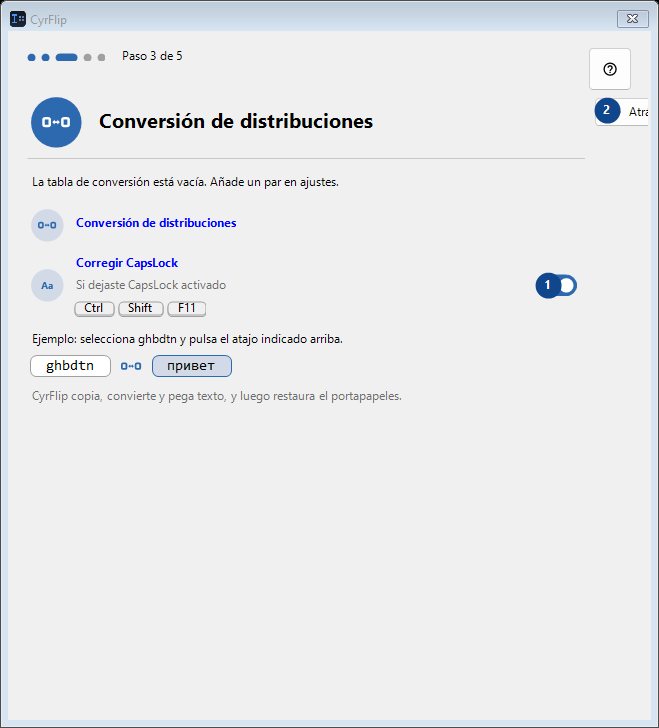Click the F11 key cap
The width and height of the screenshot is (659, 728).
[x=187, y=308]
